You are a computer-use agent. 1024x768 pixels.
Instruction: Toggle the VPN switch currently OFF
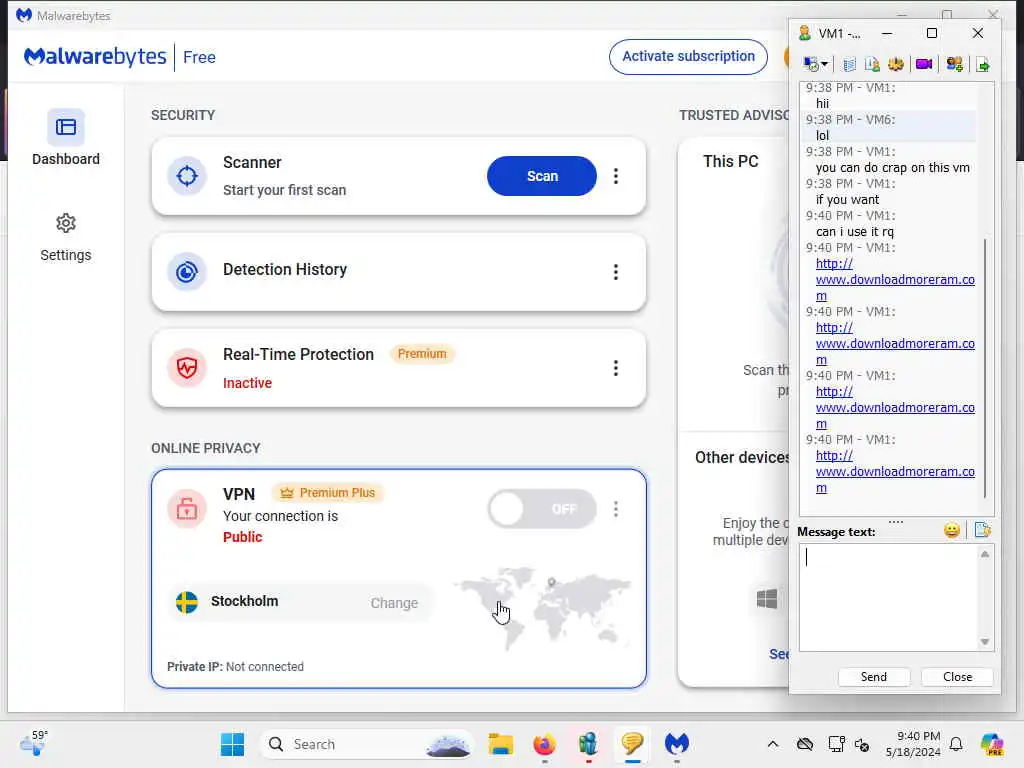pyautogui.click(x=542, y=509)
